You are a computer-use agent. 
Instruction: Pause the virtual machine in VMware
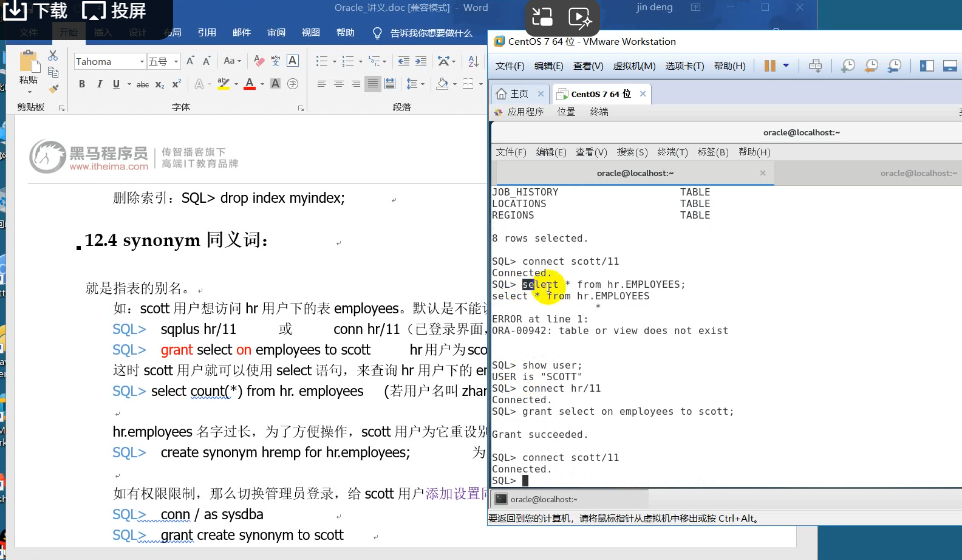click(x=769, y=66)
